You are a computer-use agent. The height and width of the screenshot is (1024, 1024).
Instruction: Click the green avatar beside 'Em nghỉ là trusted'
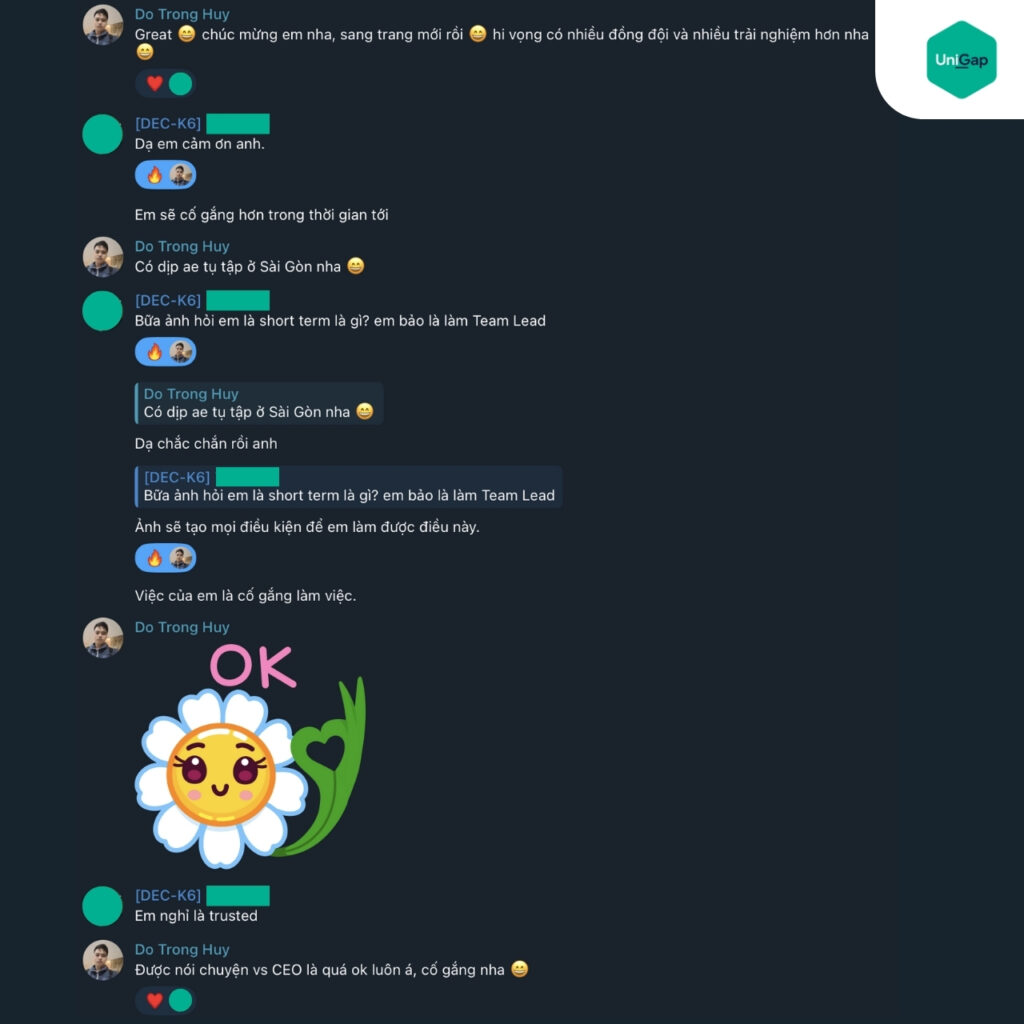(103, 906)
